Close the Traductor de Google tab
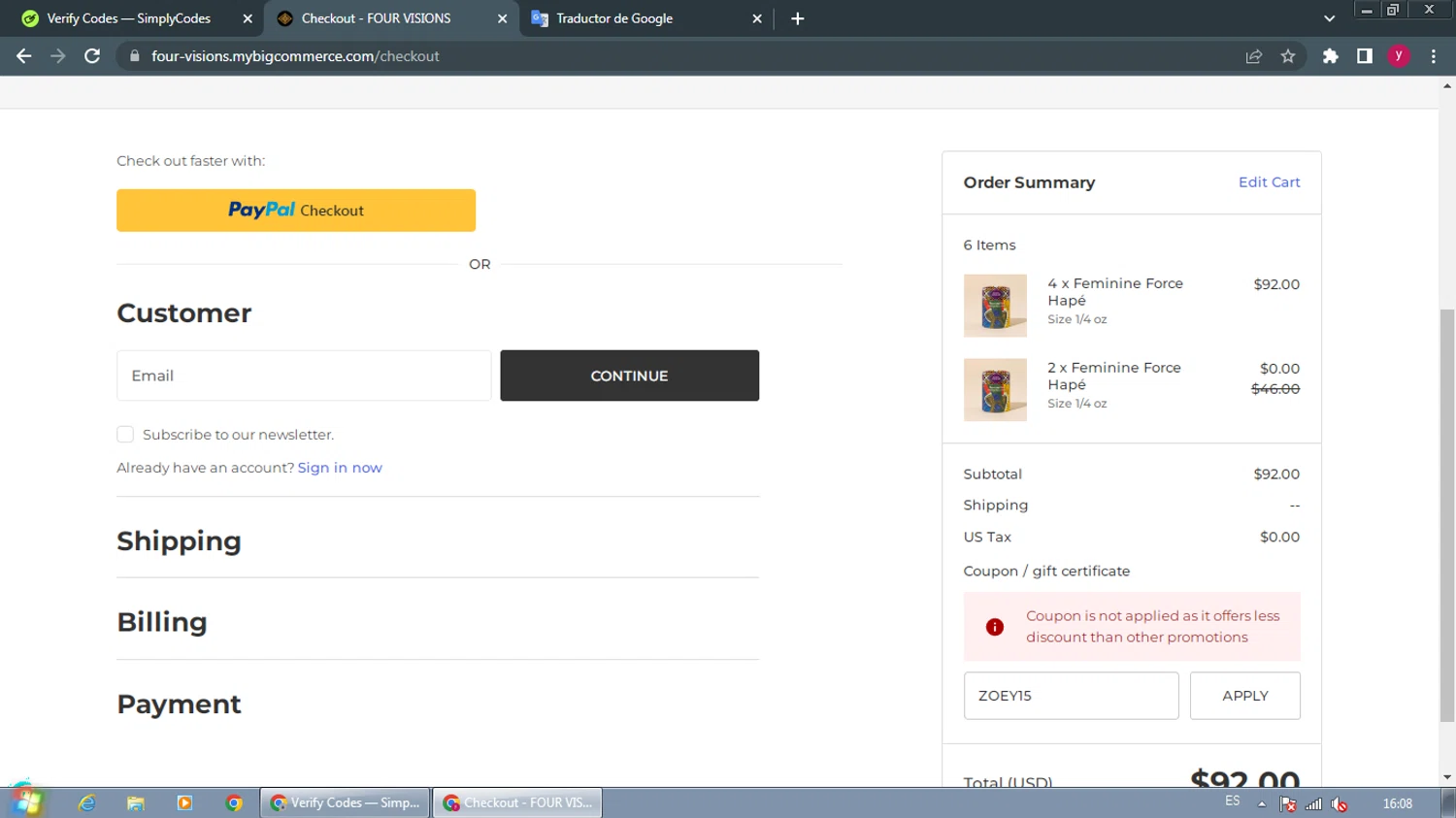This screenshot has height=818, width=1456. pyautogui.click(x=757, y=18)
